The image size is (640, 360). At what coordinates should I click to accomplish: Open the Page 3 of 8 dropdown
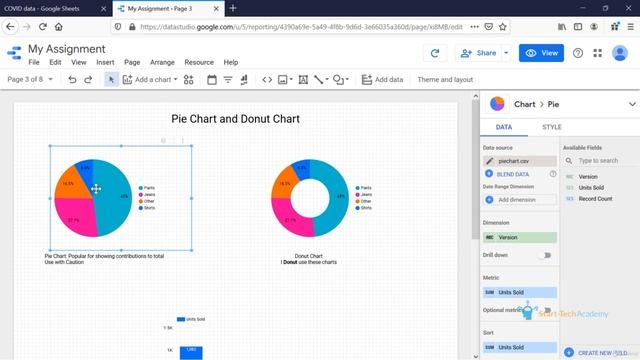point(30,80)
